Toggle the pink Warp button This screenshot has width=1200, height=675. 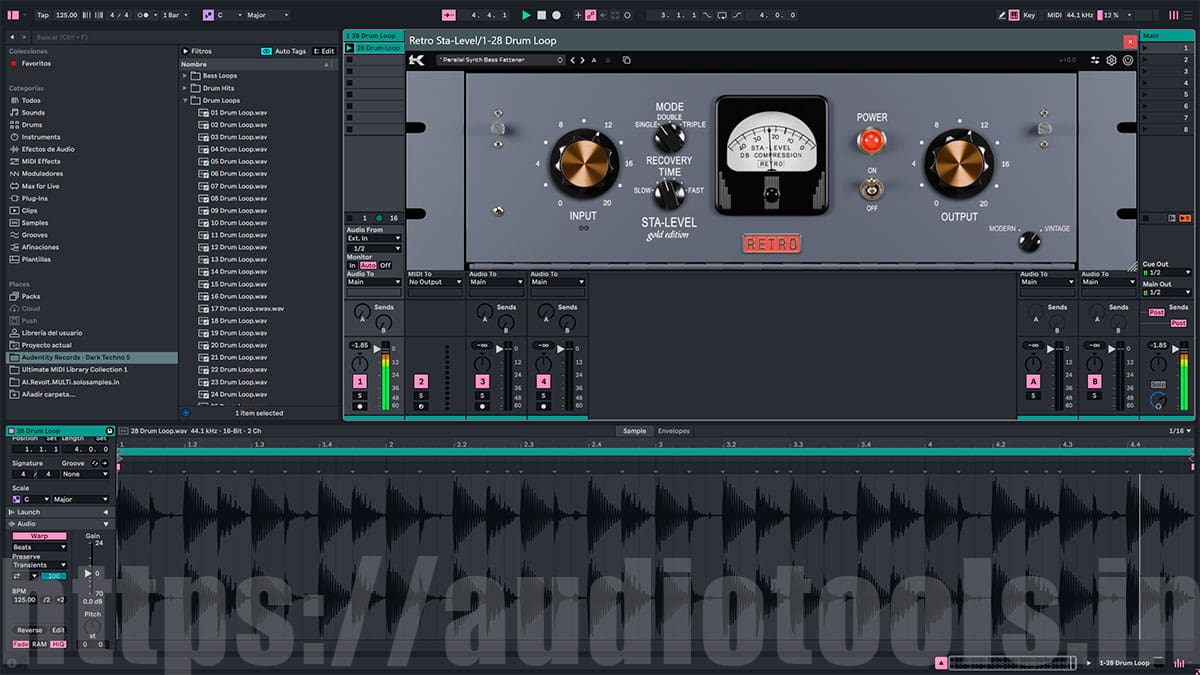[39, 536]
